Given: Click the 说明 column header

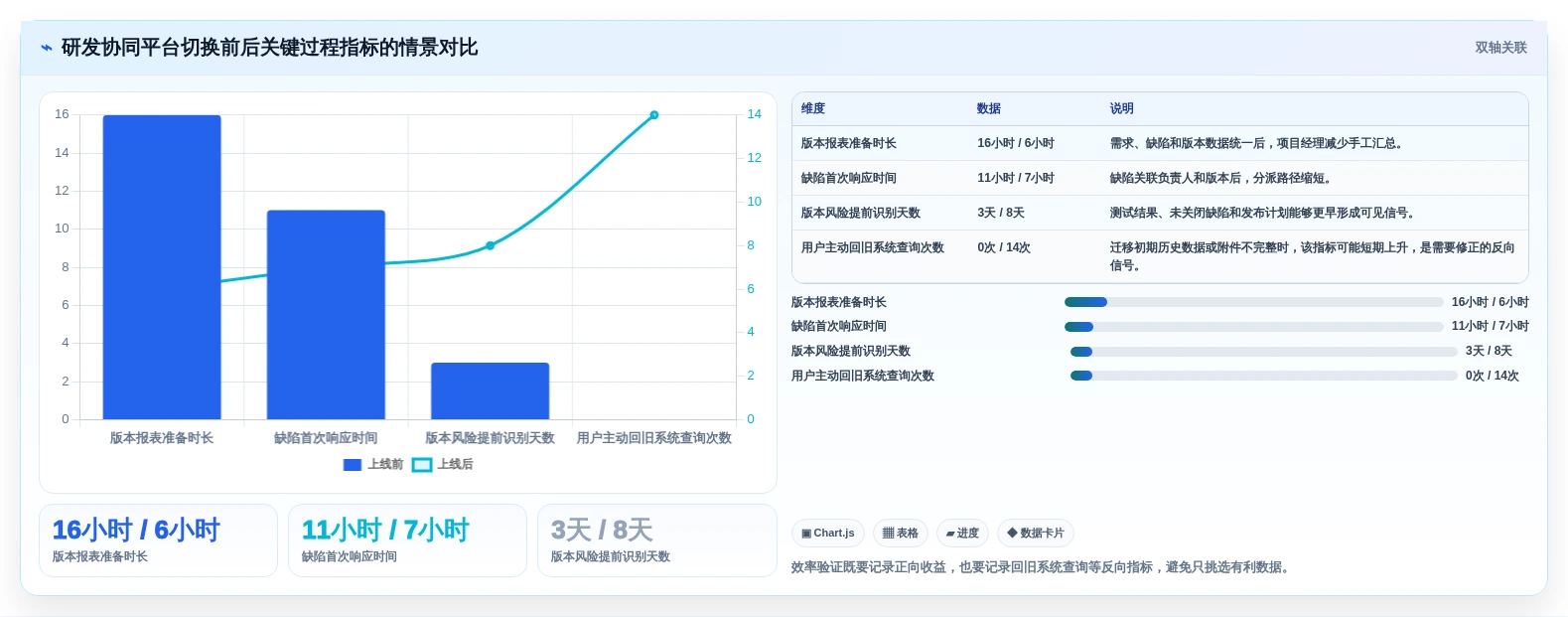Looking at the screenshot, I should 1122,109.
